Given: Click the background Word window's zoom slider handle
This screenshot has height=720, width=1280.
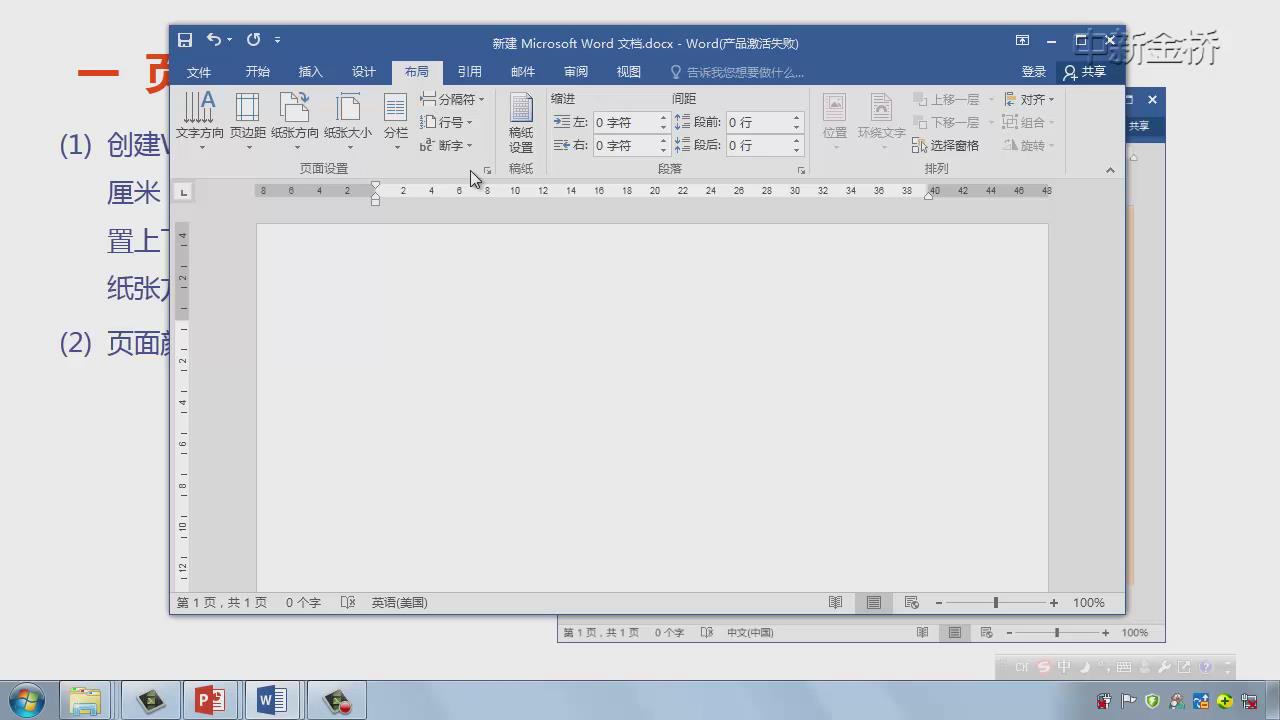Looking at the screenshot, I should coord(1057,633).
